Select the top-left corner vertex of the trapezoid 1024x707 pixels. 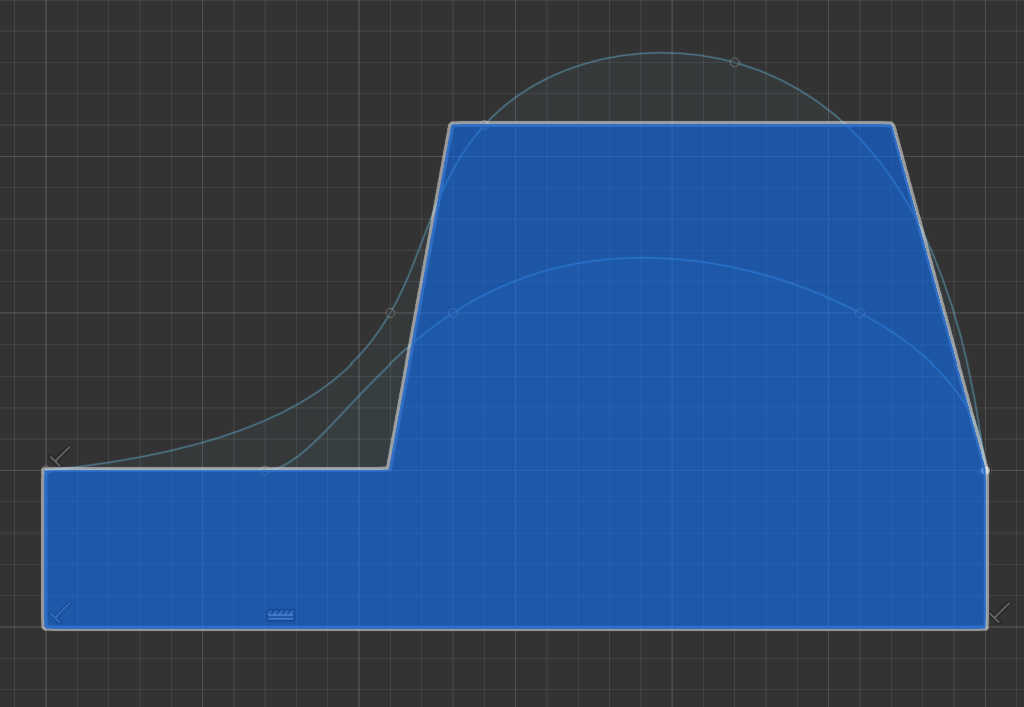coord(452,124)
